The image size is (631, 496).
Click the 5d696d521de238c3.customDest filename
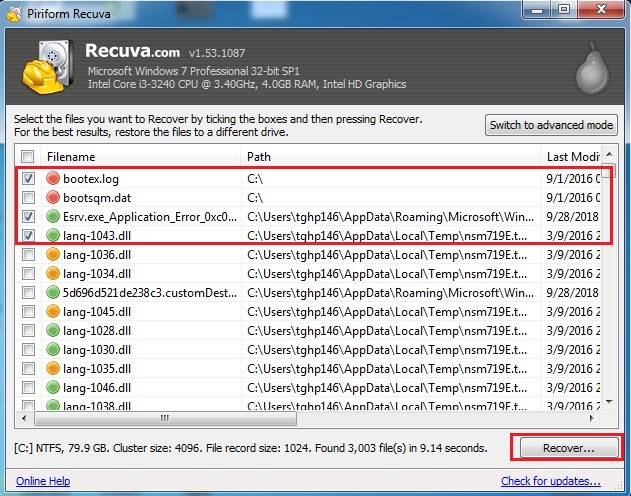(x=150, y=293)
